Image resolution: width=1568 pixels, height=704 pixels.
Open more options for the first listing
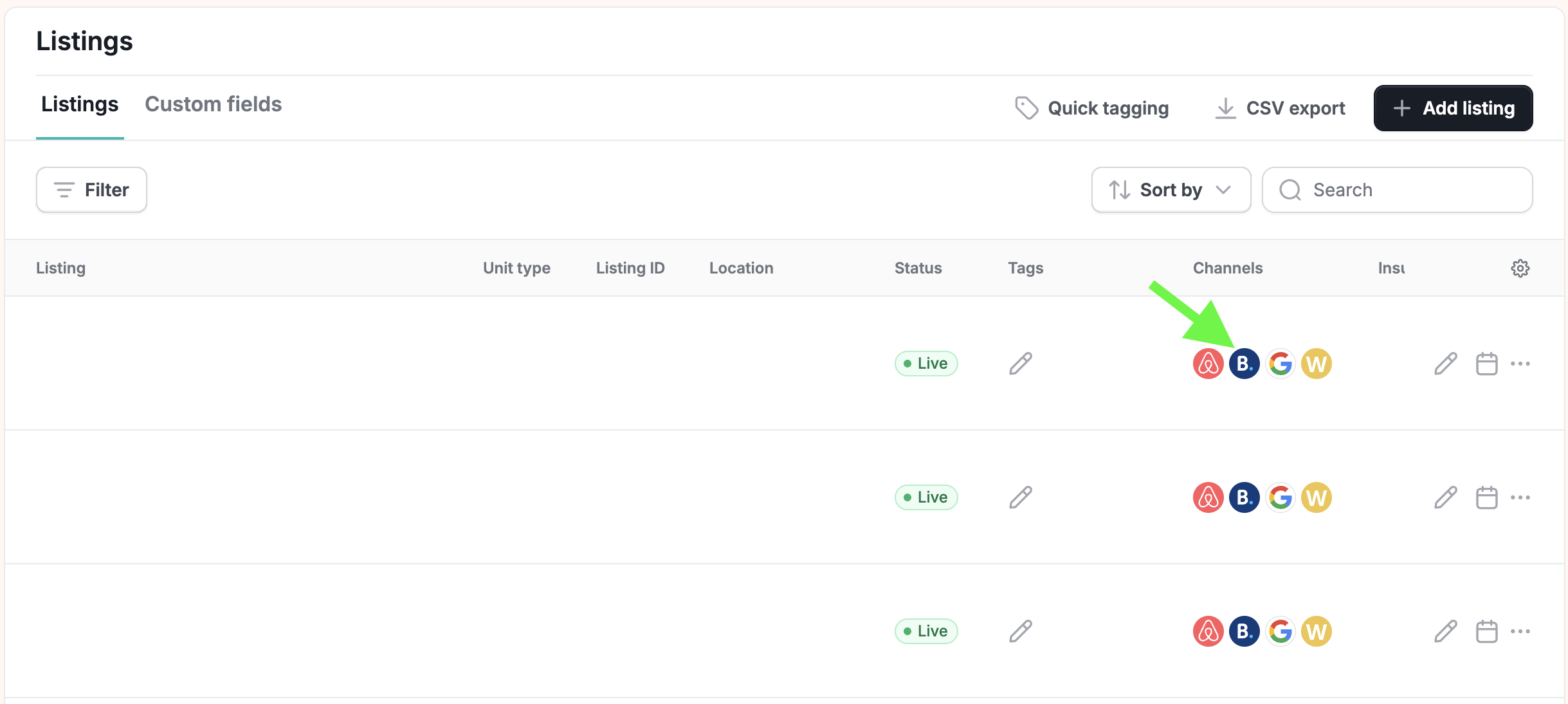tap(1520, 364)
